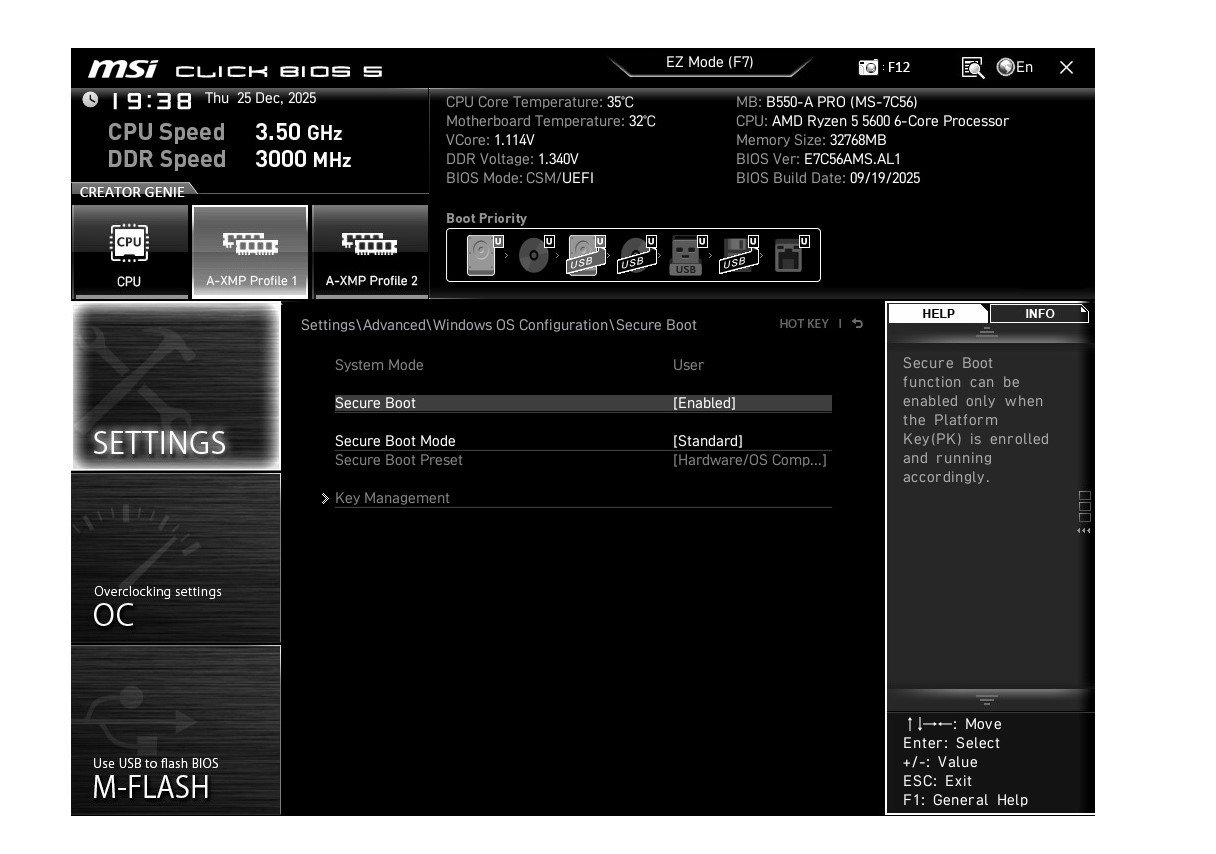Click the clock icon beside the time
This screenshot has height=854, width=1216.
click(90, 99)
